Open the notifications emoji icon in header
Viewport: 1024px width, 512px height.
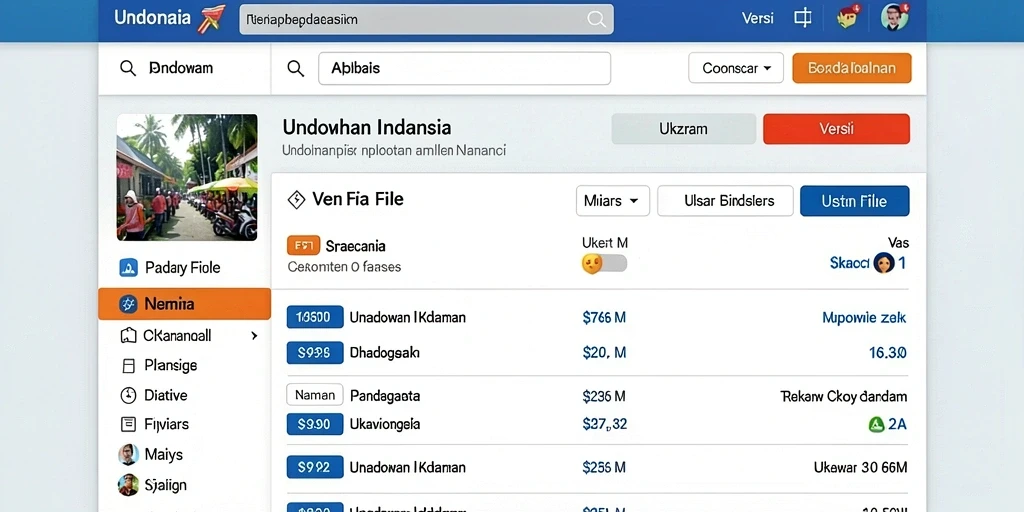coord(848,18)
